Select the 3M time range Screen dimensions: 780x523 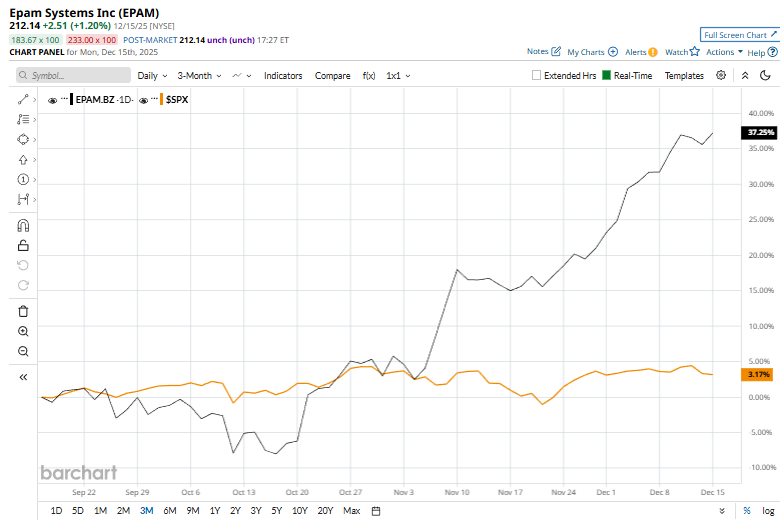pos(147,511)
